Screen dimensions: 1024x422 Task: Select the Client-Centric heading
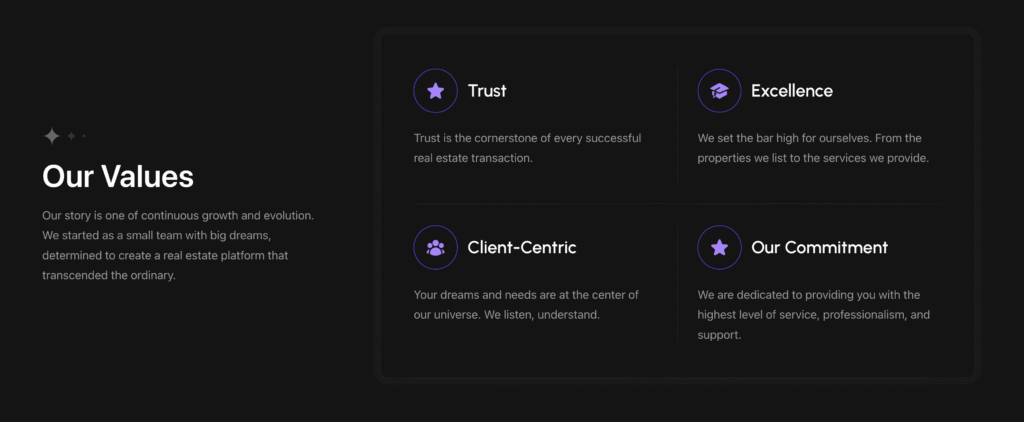(522, 248)
